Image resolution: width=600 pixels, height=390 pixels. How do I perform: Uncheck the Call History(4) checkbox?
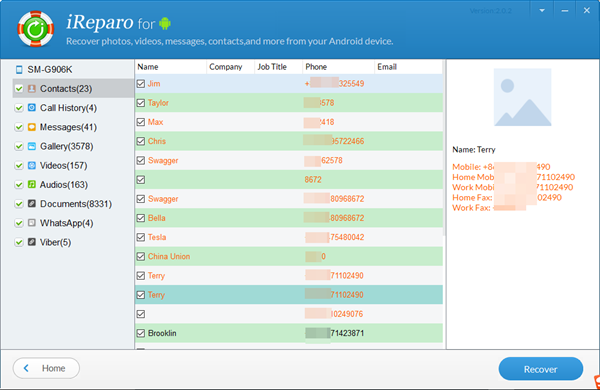[19, 108]
